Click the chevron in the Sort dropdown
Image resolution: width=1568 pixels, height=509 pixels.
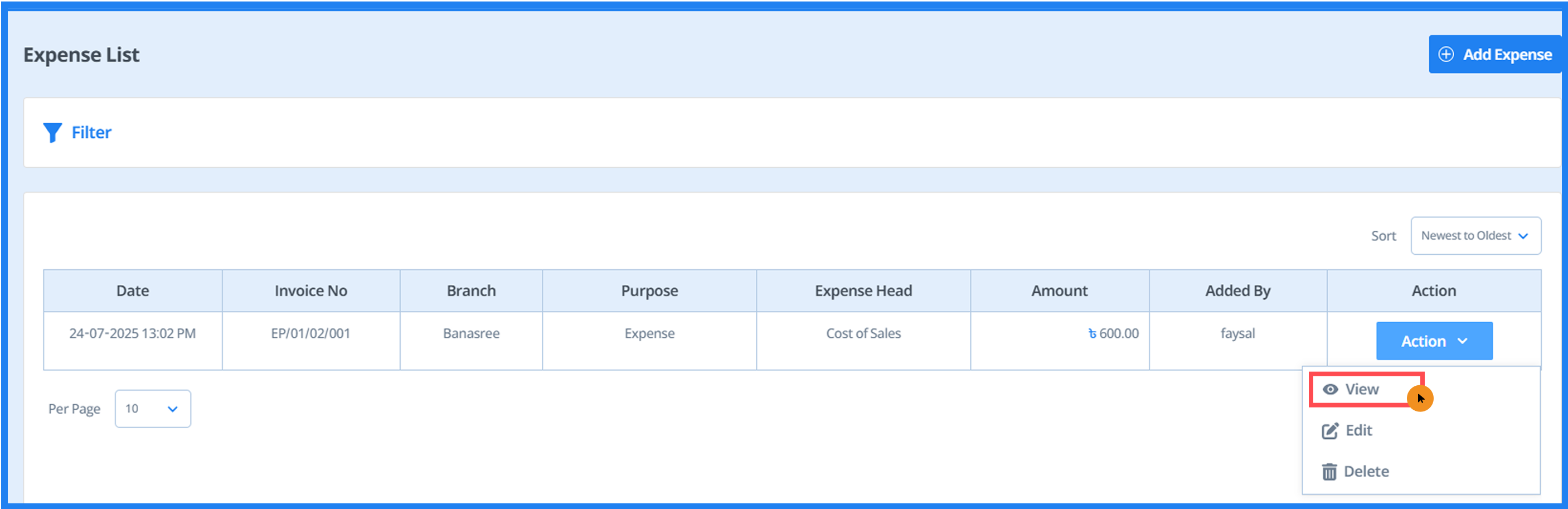pos(1523,236)
